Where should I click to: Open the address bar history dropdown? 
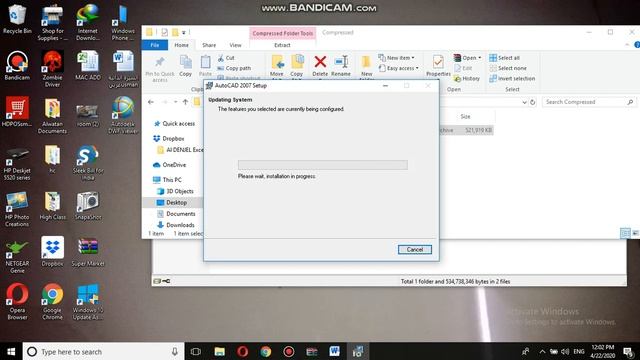(524, 102)
